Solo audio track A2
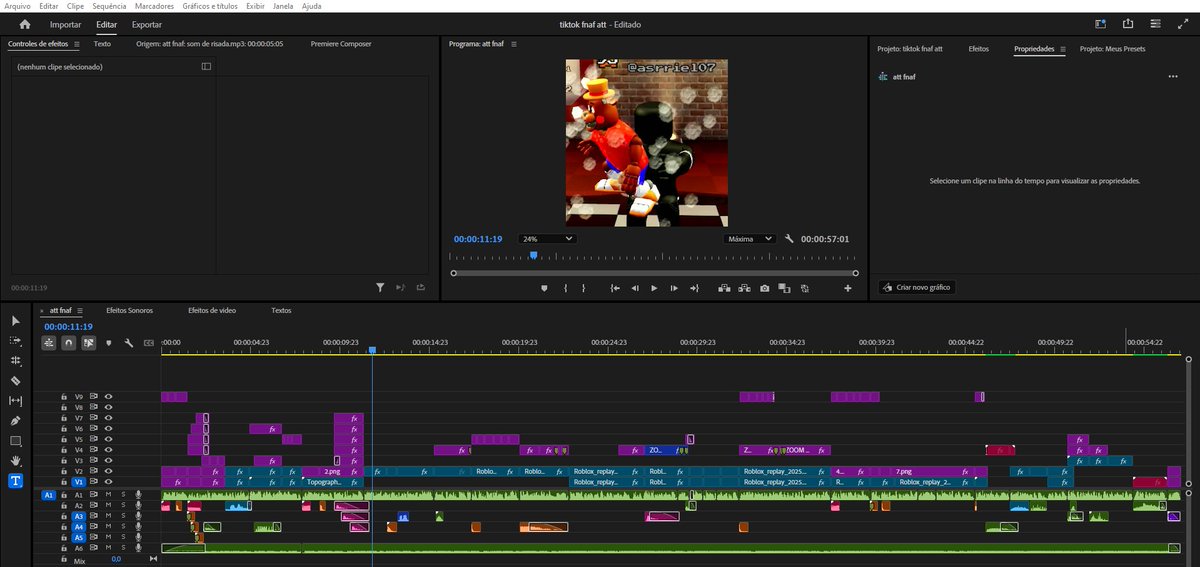This screenshot has width=1200, height=567. [123, 506]
